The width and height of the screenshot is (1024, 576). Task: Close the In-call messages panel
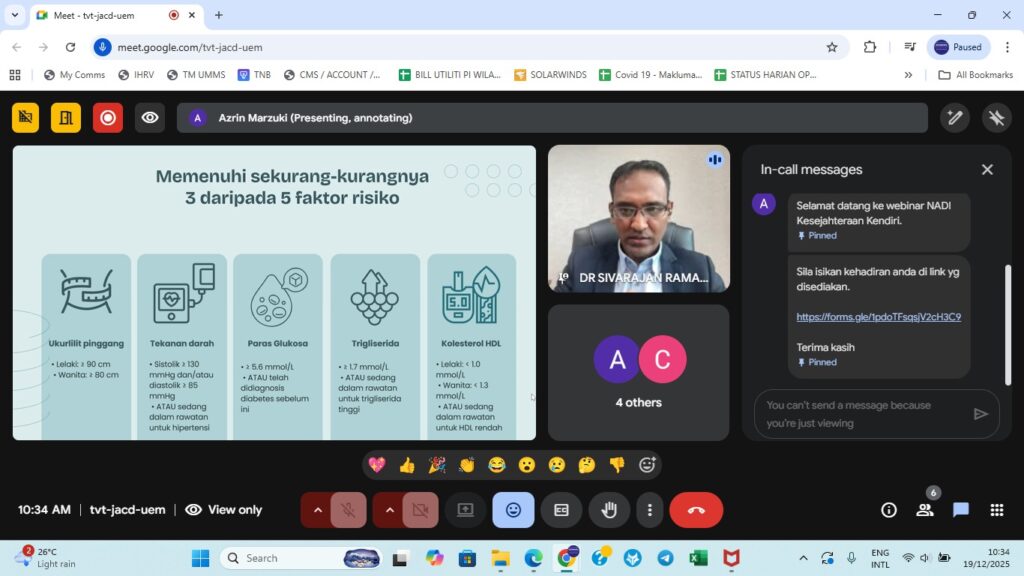987,170
